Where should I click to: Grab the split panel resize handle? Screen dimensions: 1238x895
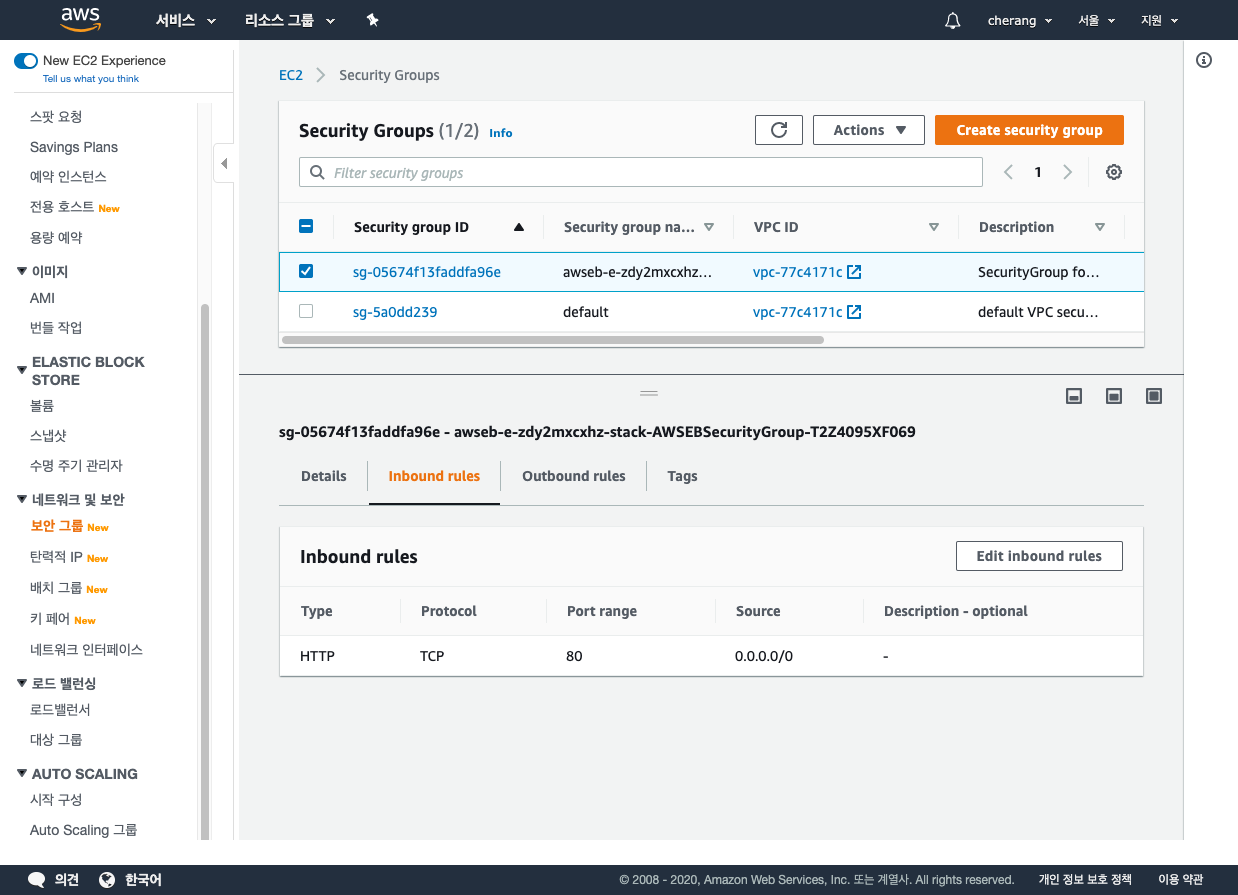[649, 393]
